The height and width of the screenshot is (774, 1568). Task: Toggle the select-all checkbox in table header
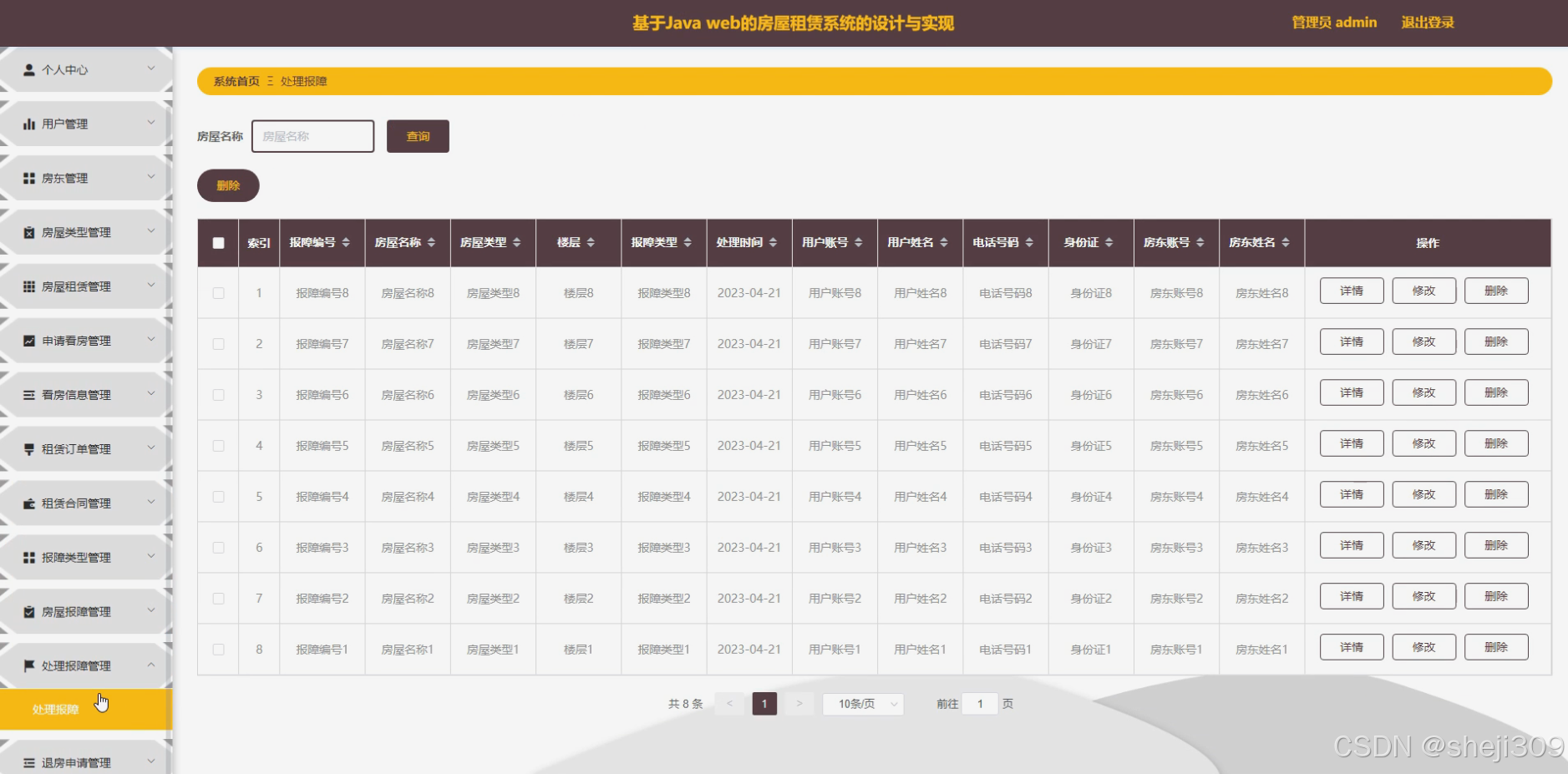tap(218, 242)
